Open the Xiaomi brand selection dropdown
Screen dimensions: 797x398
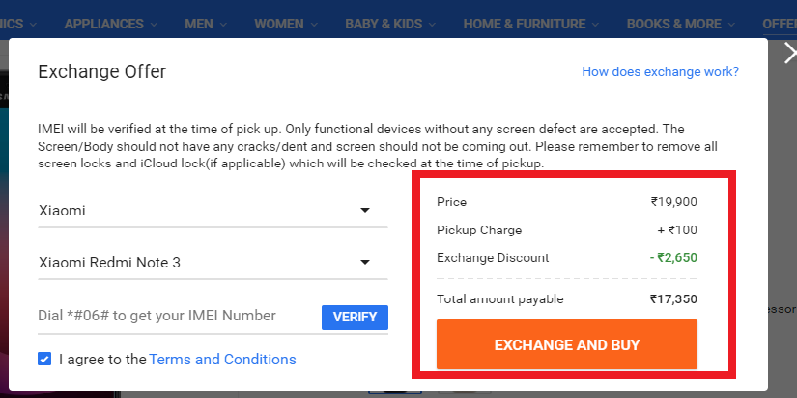click(x=212, y=210)
